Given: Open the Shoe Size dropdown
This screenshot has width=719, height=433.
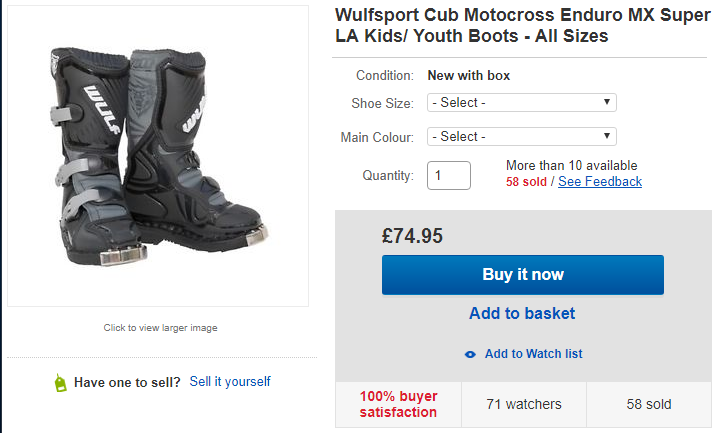Looking at the screenshot, I should (521, 102).
